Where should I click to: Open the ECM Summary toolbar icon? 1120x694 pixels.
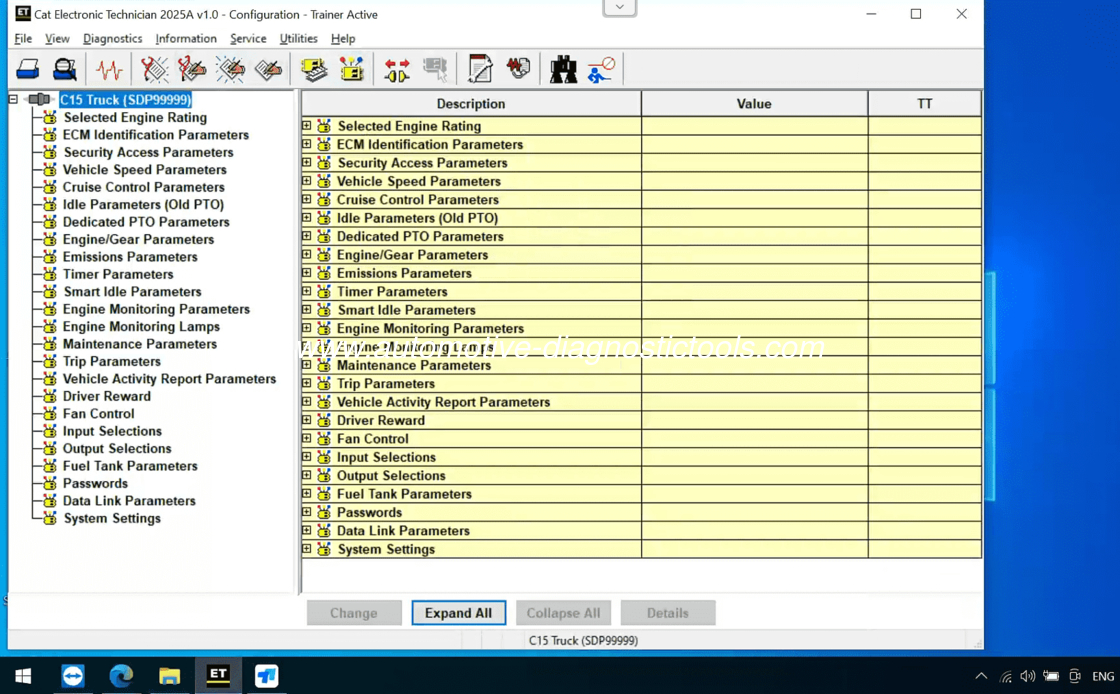coord(314,69)
